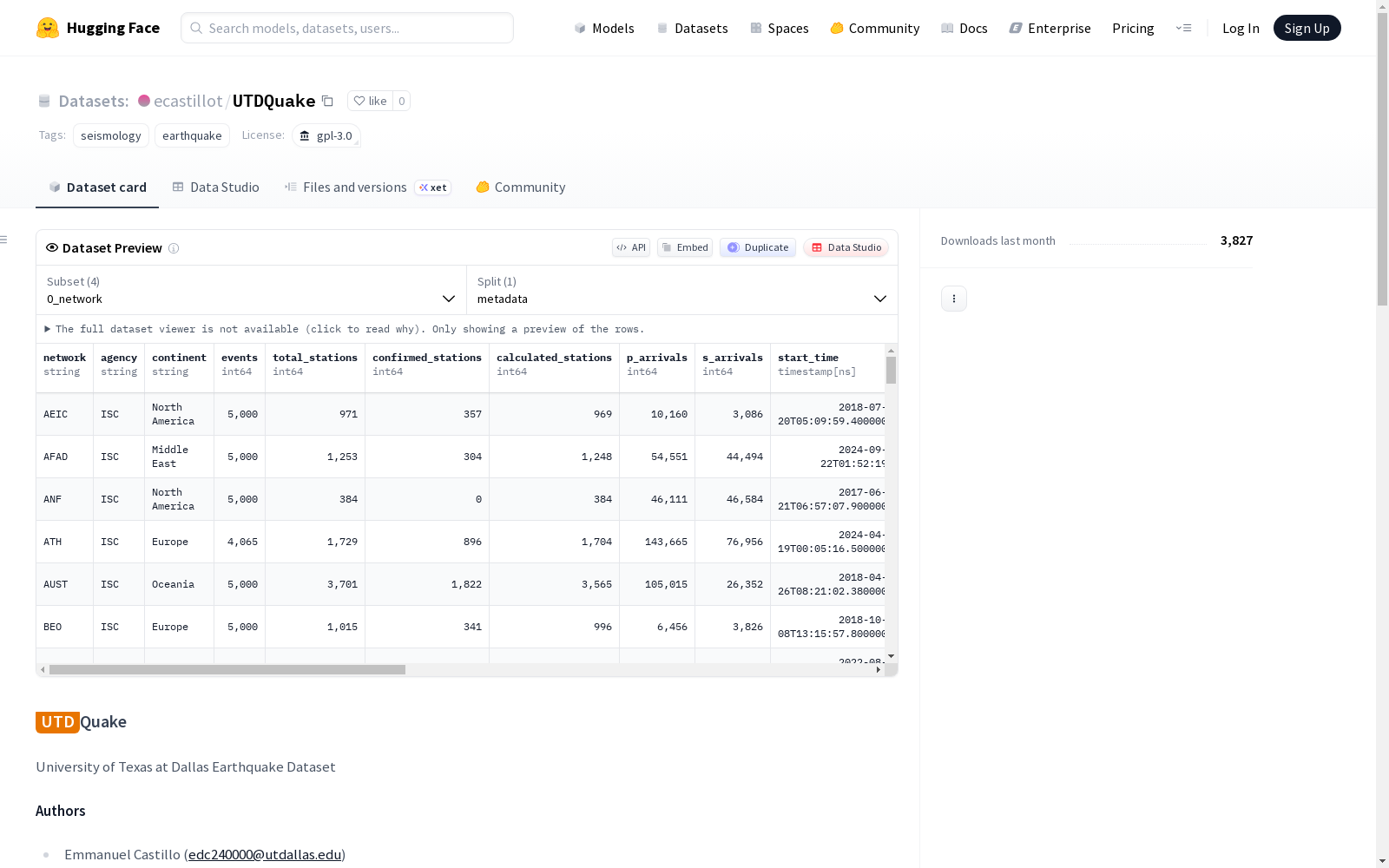Image resolution: width=1389 pixels, height=868 pixels.
Task: Click the Datasets breadcrumb label
Action: pos(94,101)
